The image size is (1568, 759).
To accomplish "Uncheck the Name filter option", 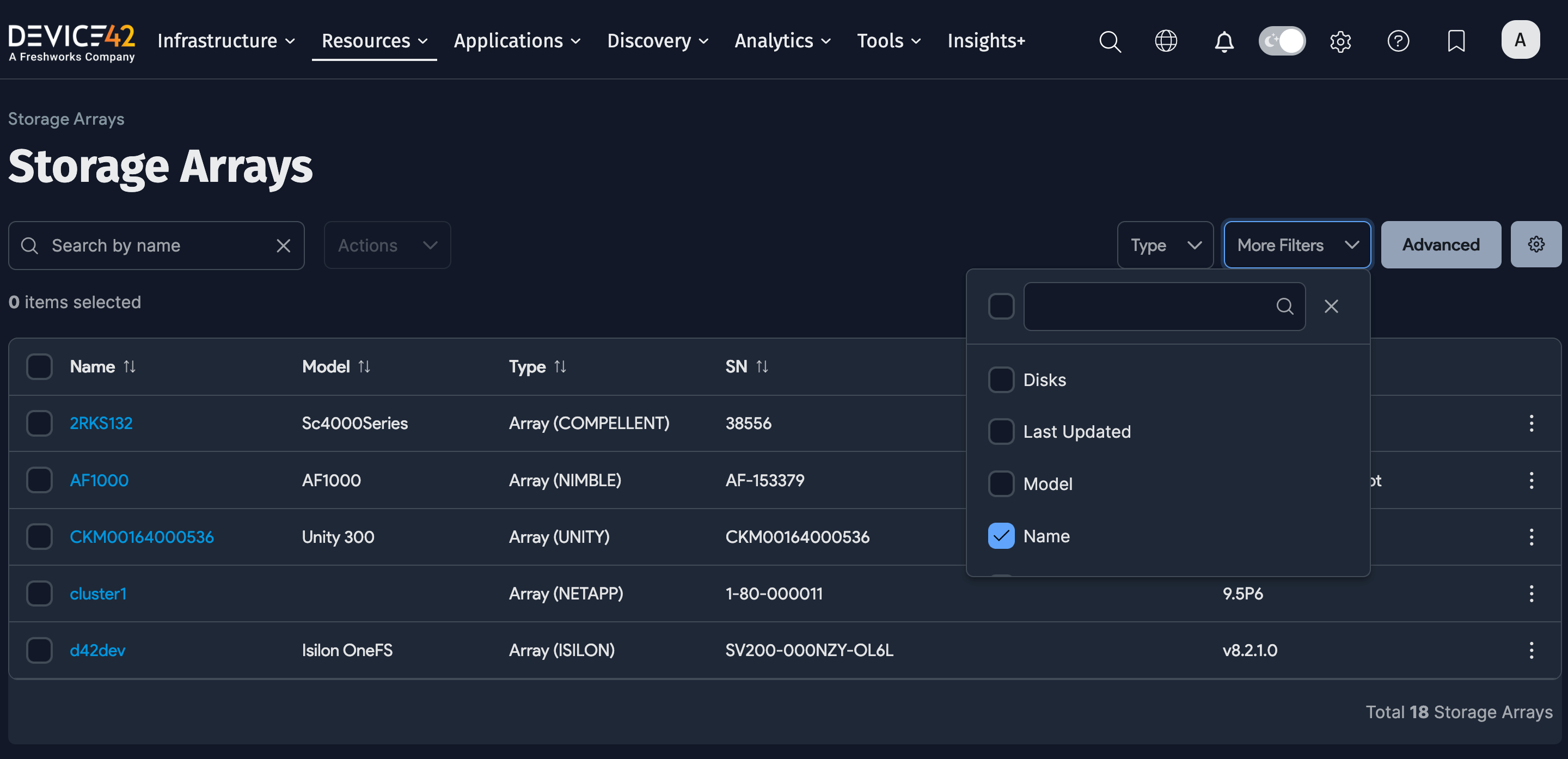I will point(1001,536).
